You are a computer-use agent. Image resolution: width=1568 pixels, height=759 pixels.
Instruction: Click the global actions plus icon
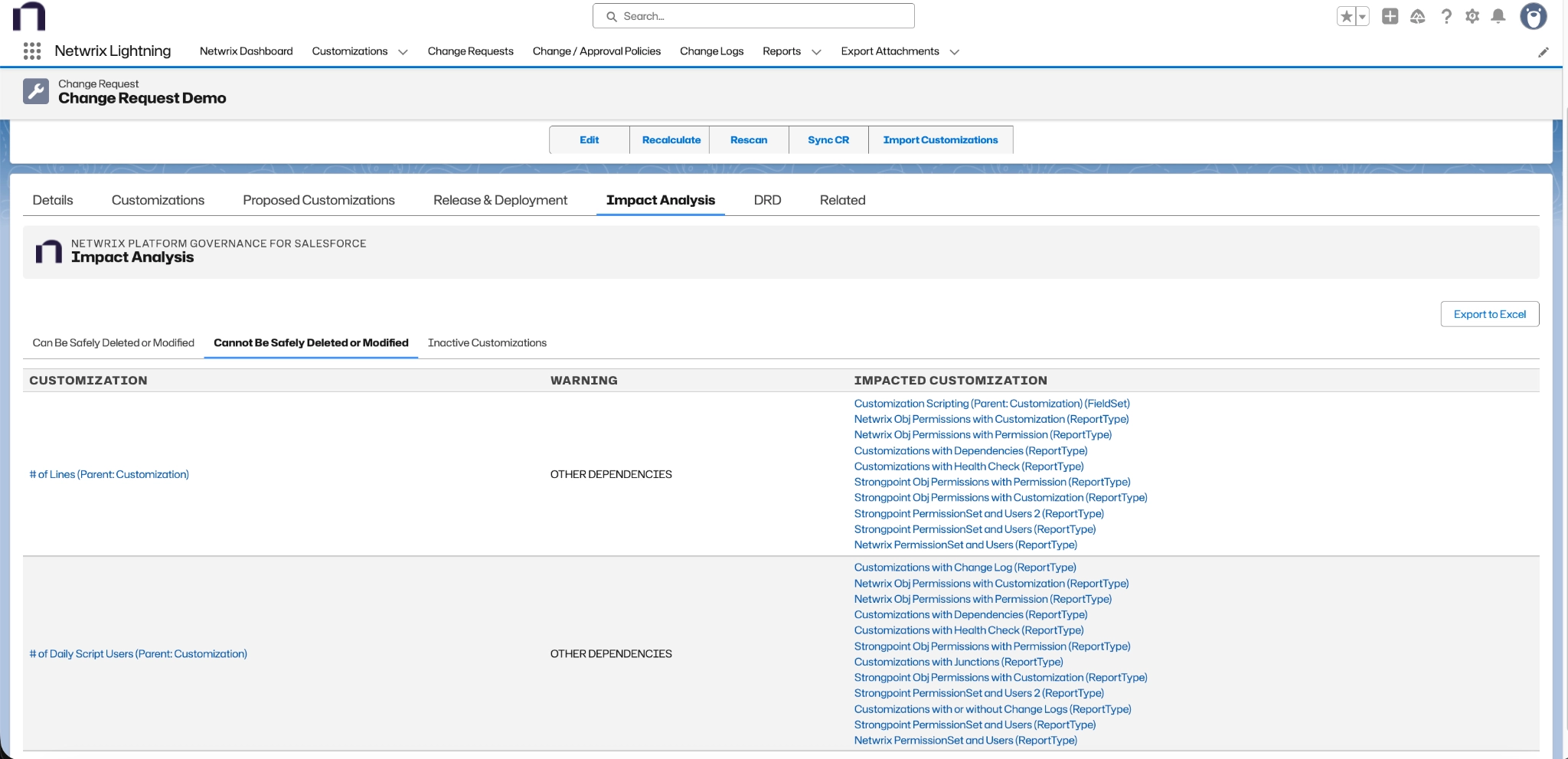pos(1391,15)
